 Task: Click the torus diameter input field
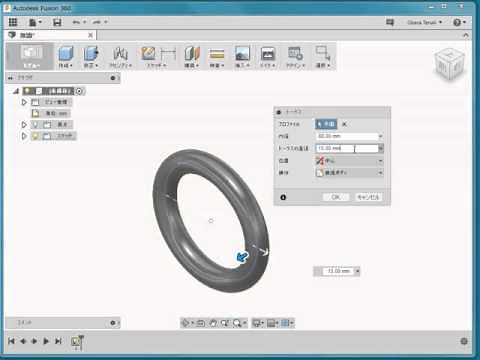pyautogui.click(x=347, y=148)
